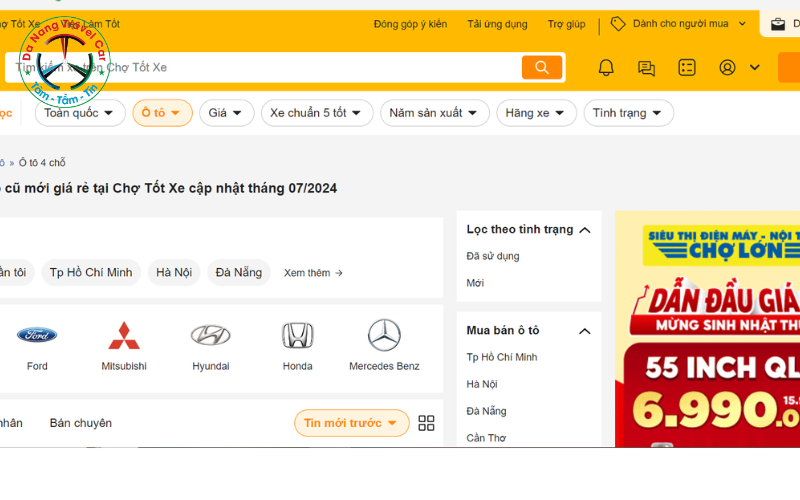Filter by Mới condition
This screenshot has width=800, height=500.
point(475,283)
